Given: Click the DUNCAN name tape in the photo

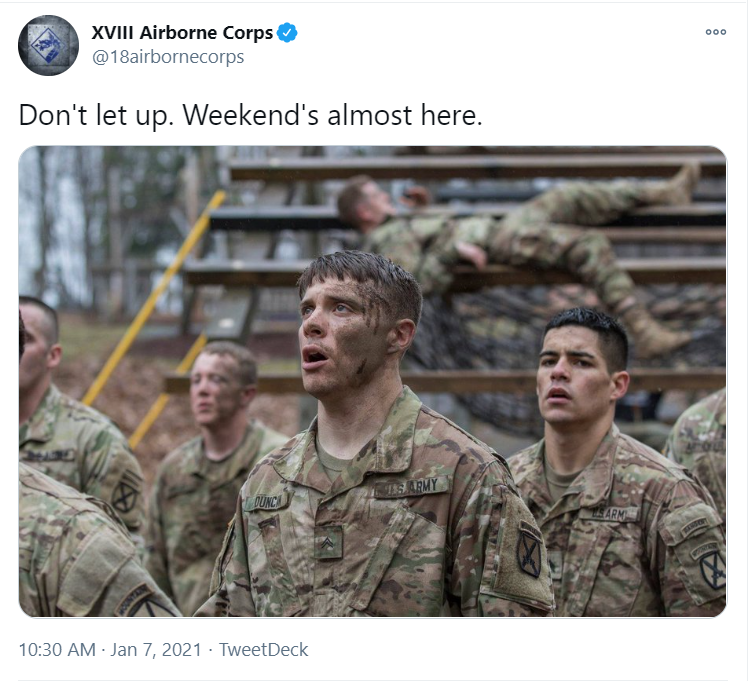Looking at the screenshot, I should [268, 501].
